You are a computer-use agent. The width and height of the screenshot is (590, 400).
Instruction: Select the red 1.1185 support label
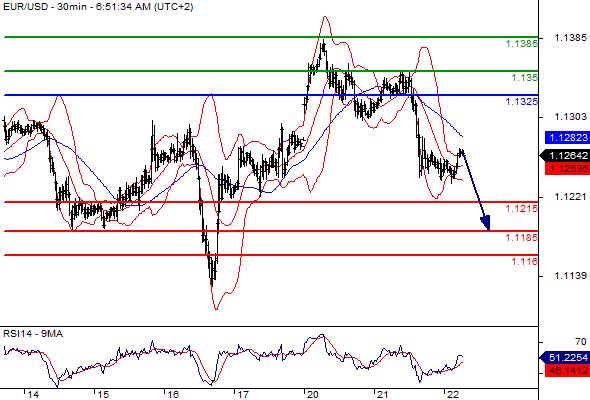tap(522, 238)
